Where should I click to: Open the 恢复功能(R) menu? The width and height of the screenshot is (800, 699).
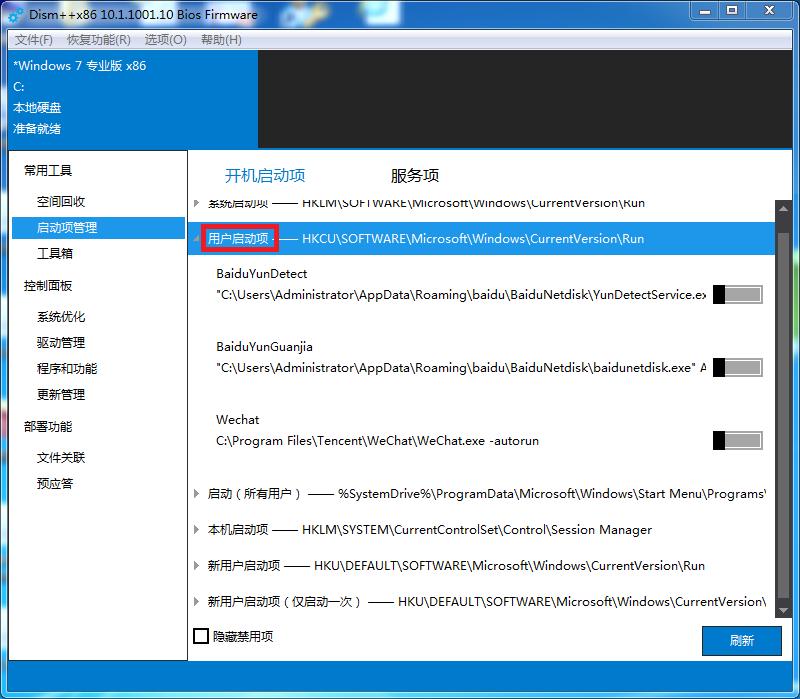click(90, 40)
